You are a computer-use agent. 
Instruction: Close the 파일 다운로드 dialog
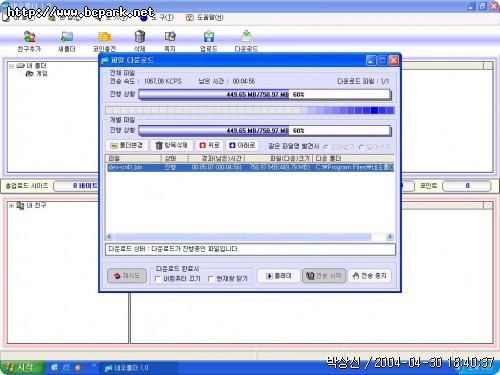394,60
